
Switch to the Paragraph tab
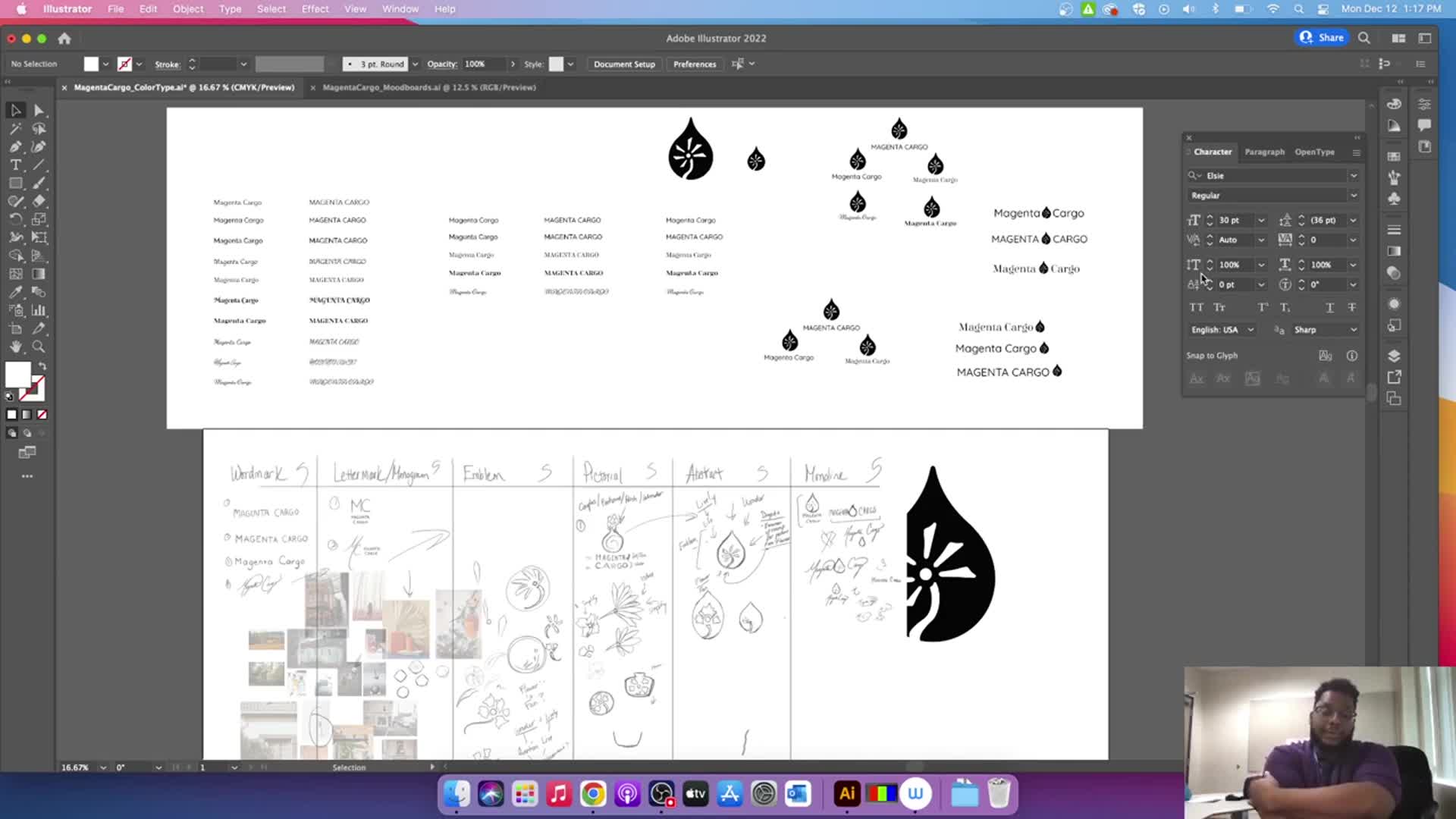(1264, 152)
